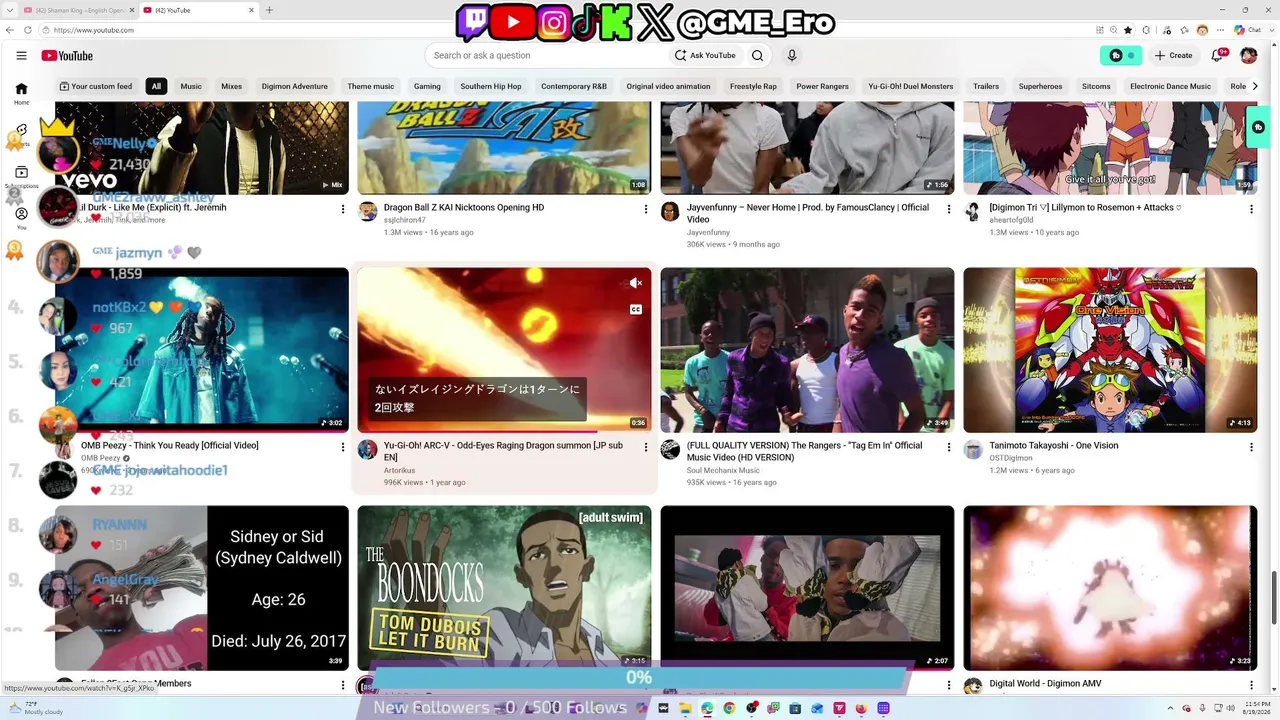The height and width of the screenshot is (720, 1280).
Task: Open more options for Dragon Ball Z KAI video
Action: tap(646, 209)
